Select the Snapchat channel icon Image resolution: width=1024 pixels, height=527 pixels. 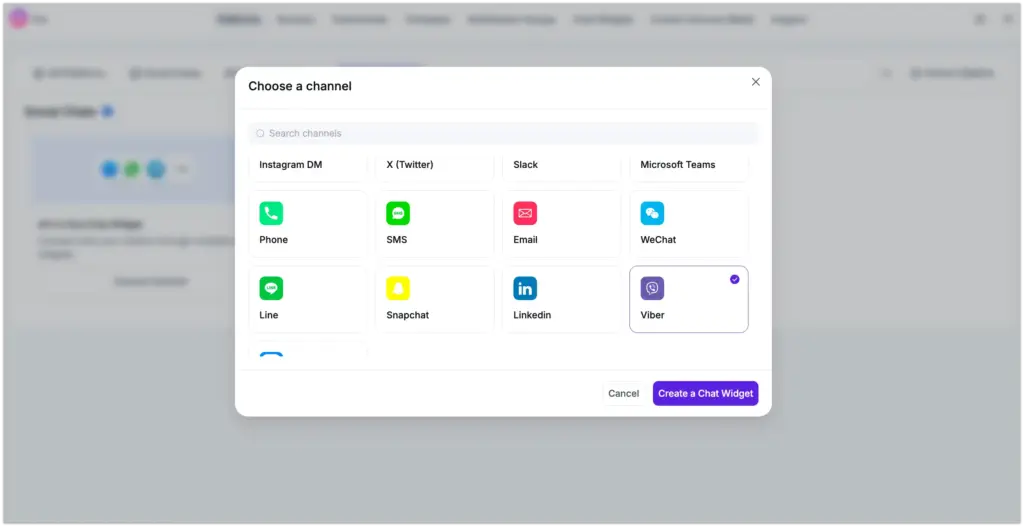coord(398,289)
